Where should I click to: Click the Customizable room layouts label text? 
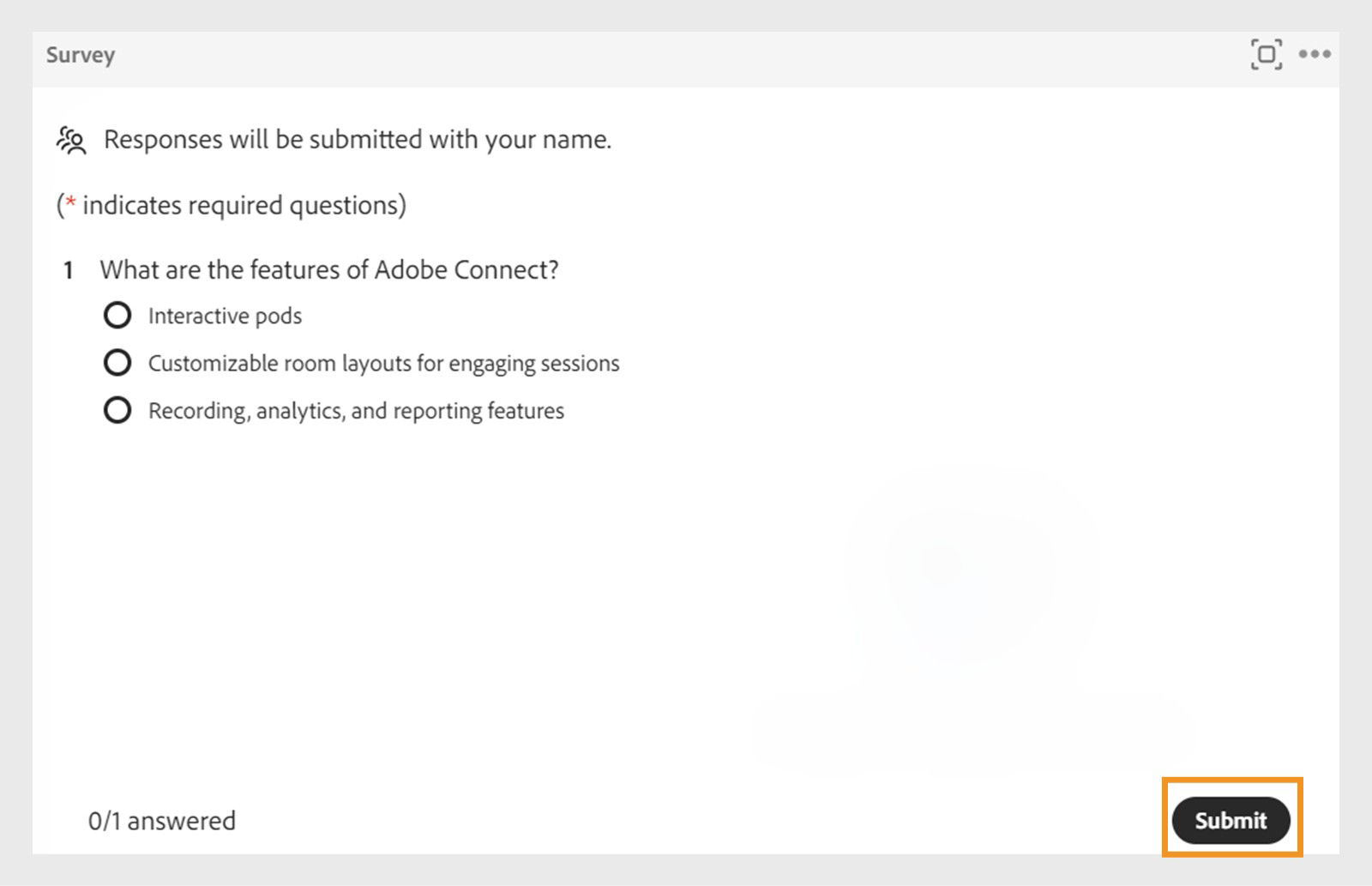click(383, 362)
